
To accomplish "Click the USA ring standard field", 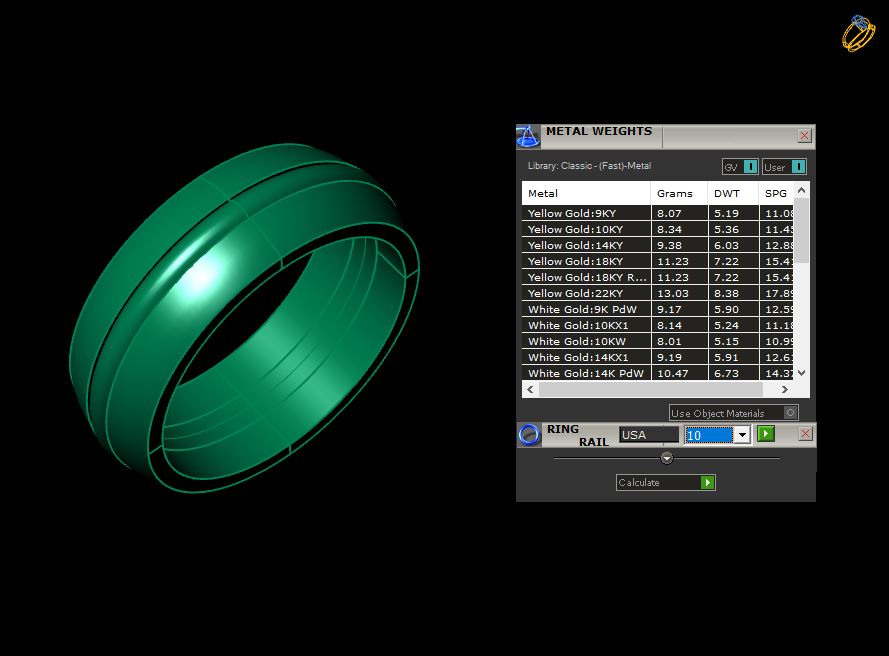I will [649, 435].
